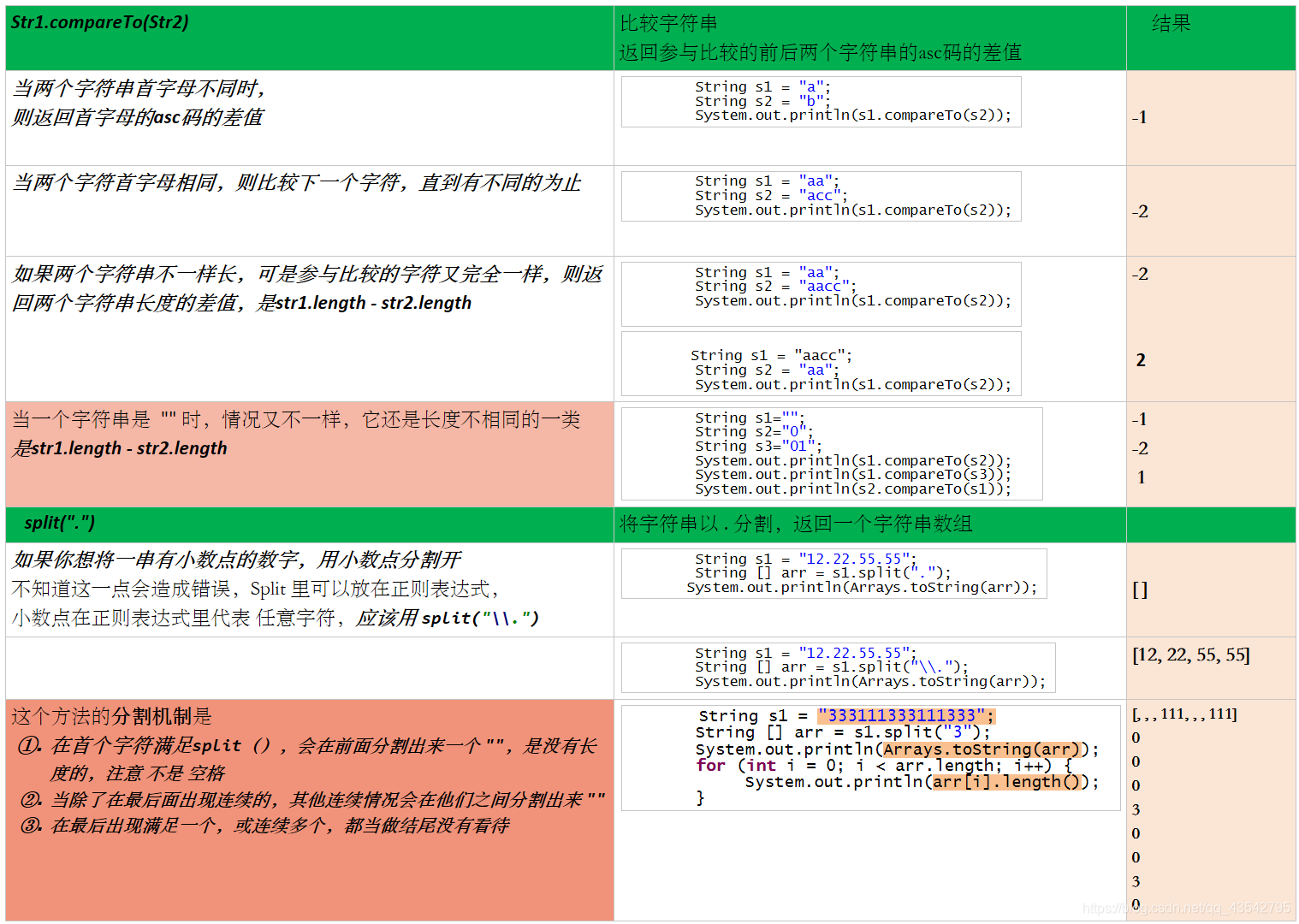The height and width of the screenshot is (924, 1299).
Task: Click the first result -1 below 结果
Action: click(1139, 117)
